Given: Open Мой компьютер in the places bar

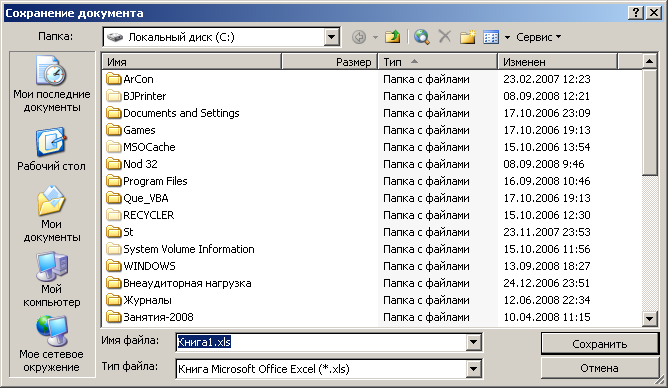Looking at the screenshot, I should tap(52, 279).
